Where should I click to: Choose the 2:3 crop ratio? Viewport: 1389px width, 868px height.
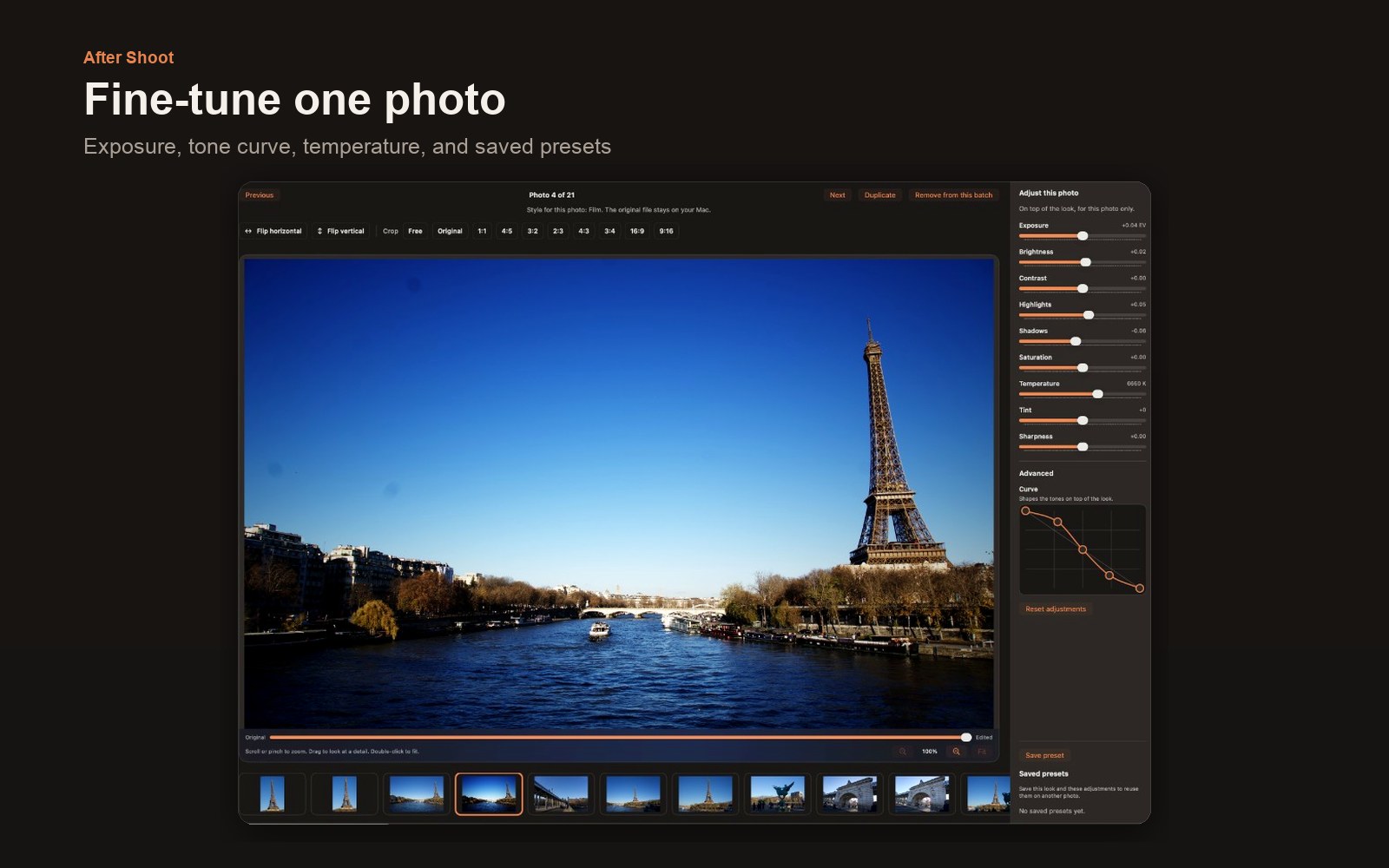point(558,231)
